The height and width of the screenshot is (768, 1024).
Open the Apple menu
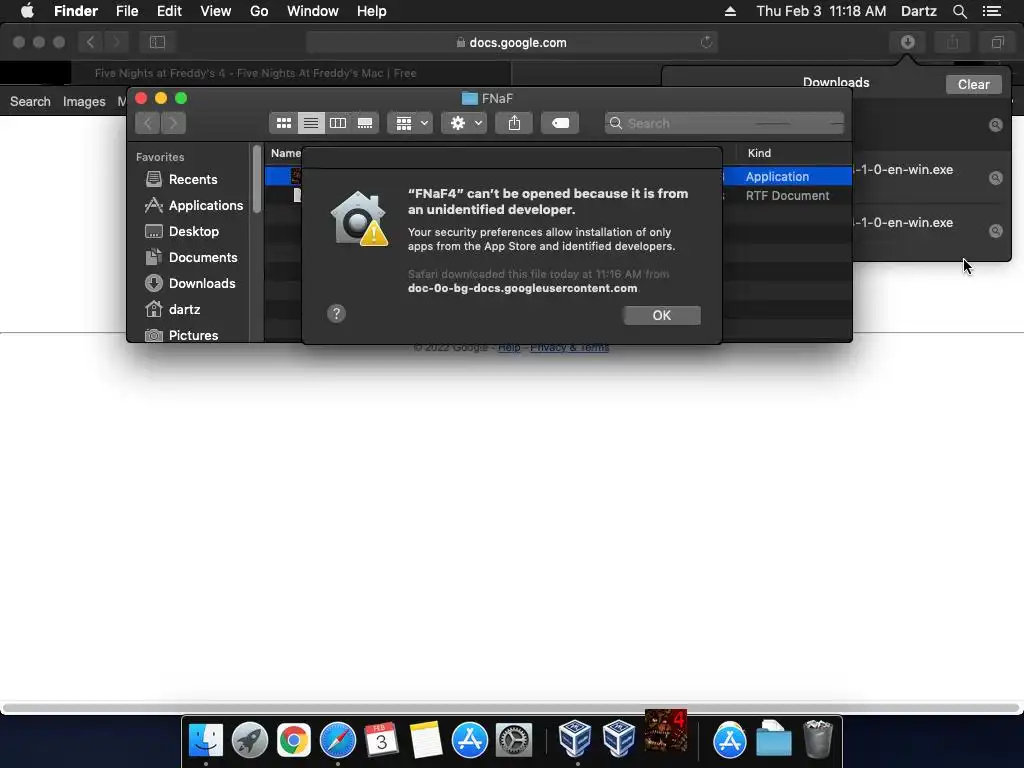pyautogui.click(x=27, y=11)
